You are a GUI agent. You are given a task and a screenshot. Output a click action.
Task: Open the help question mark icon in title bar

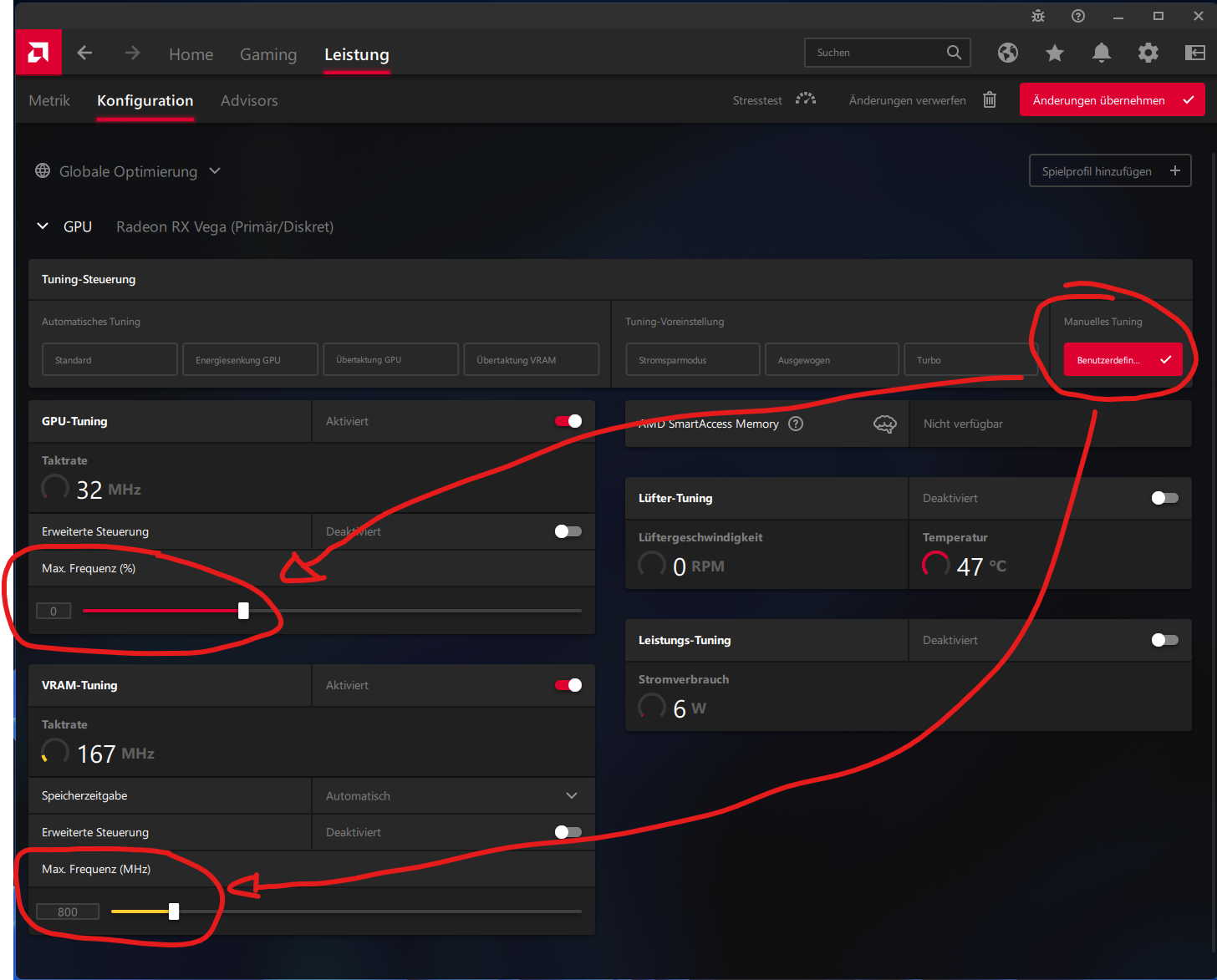click(x=1078, y=16)
